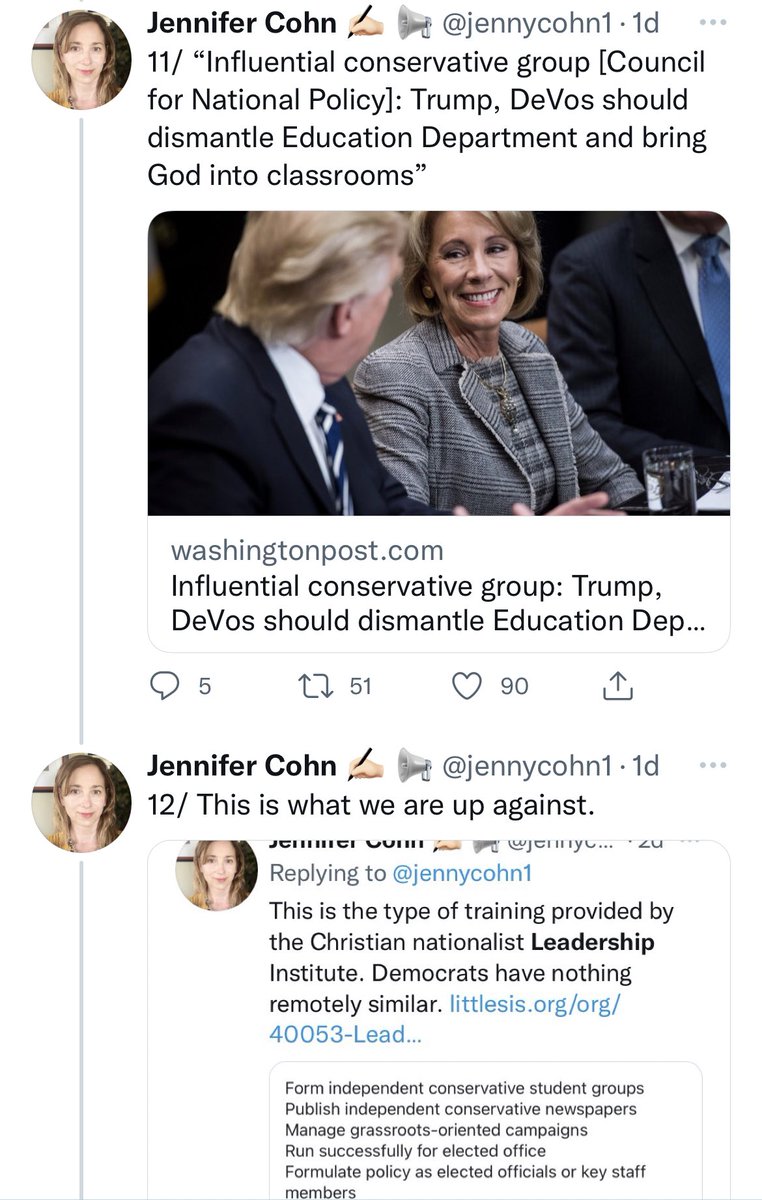Viewport: 762px width, 1200px height.
Task: Open Jennifer Cohn's name on tweet 11
Action: [242, 22]
